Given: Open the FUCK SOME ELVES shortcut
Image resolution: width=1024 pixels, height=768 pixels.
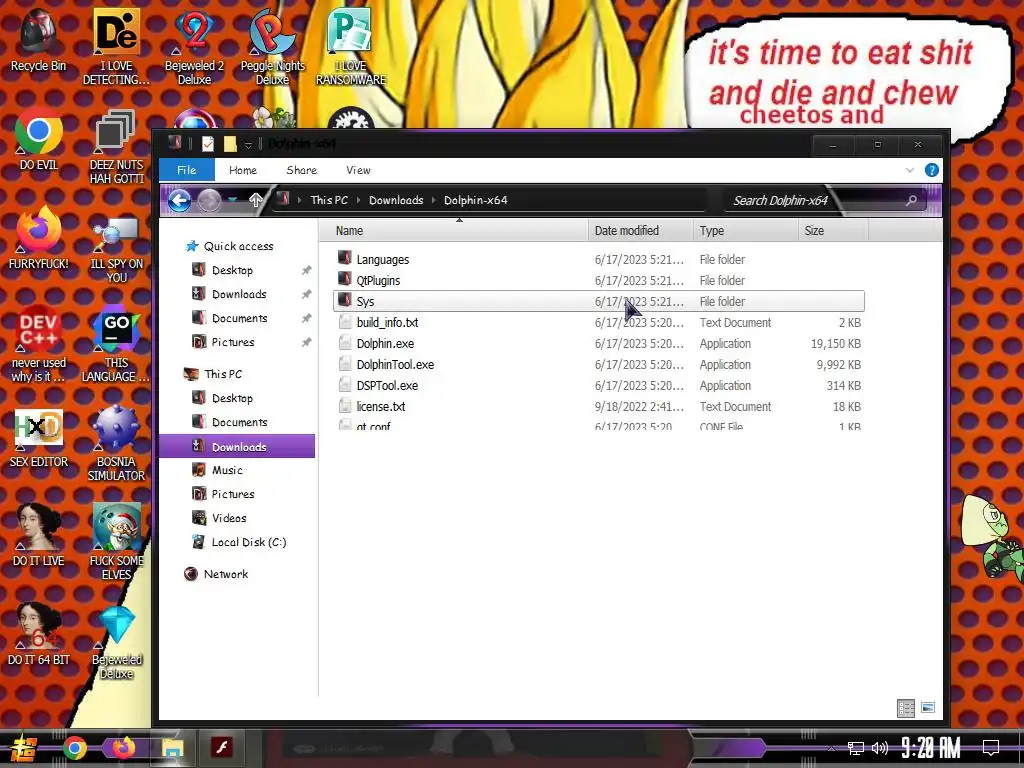Looking at the screenshot, I should pos(116,542).
